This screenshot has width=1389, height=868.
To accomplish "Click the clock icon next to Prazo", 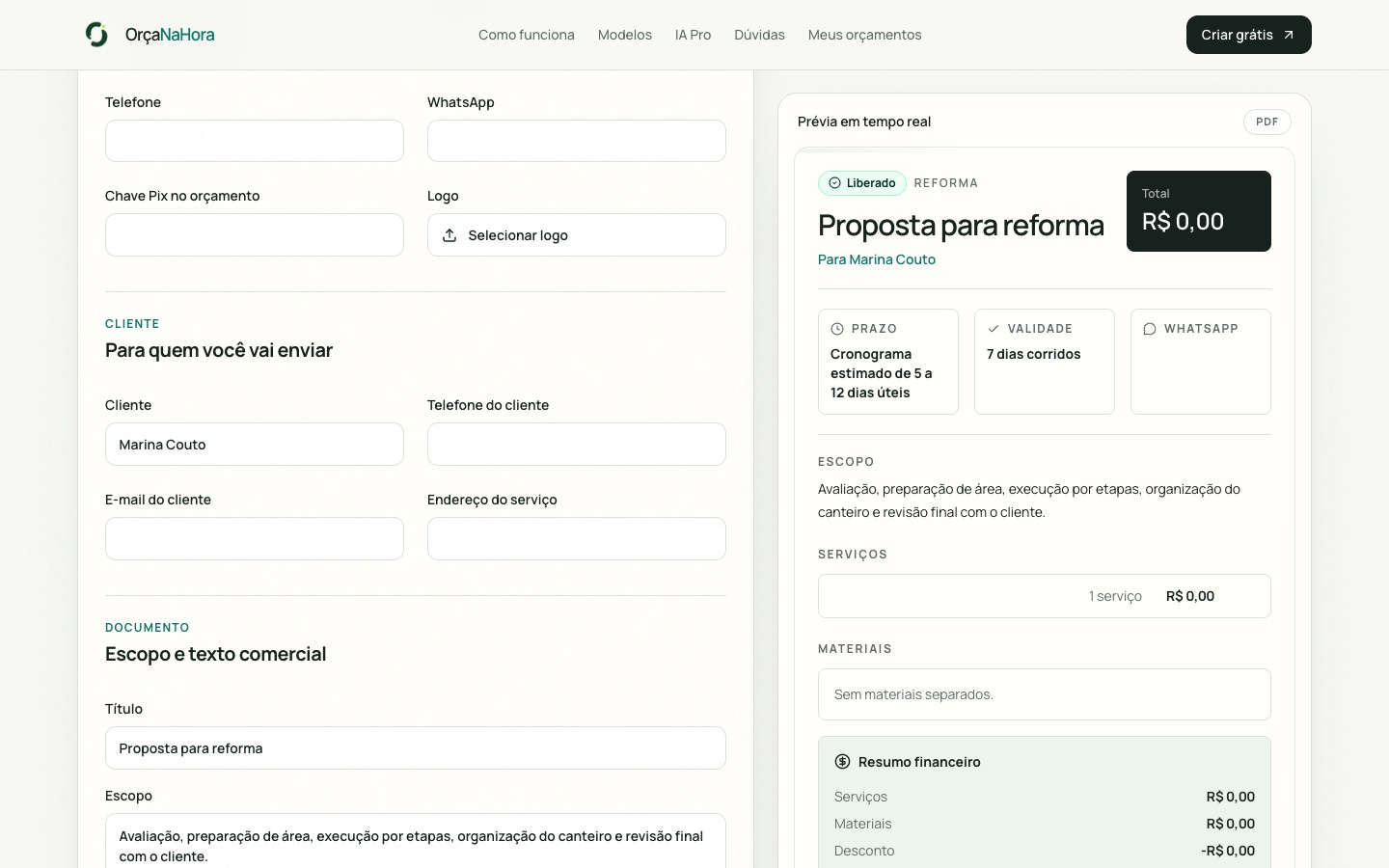I will click(x=837, y=329).
